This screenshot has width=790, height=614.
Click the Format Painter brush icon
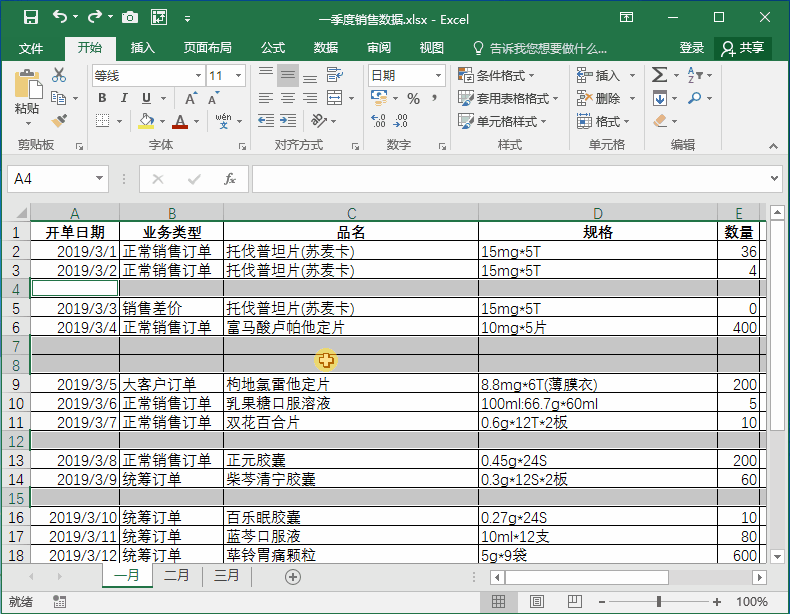pyautogui.click(x=59, y=121)
